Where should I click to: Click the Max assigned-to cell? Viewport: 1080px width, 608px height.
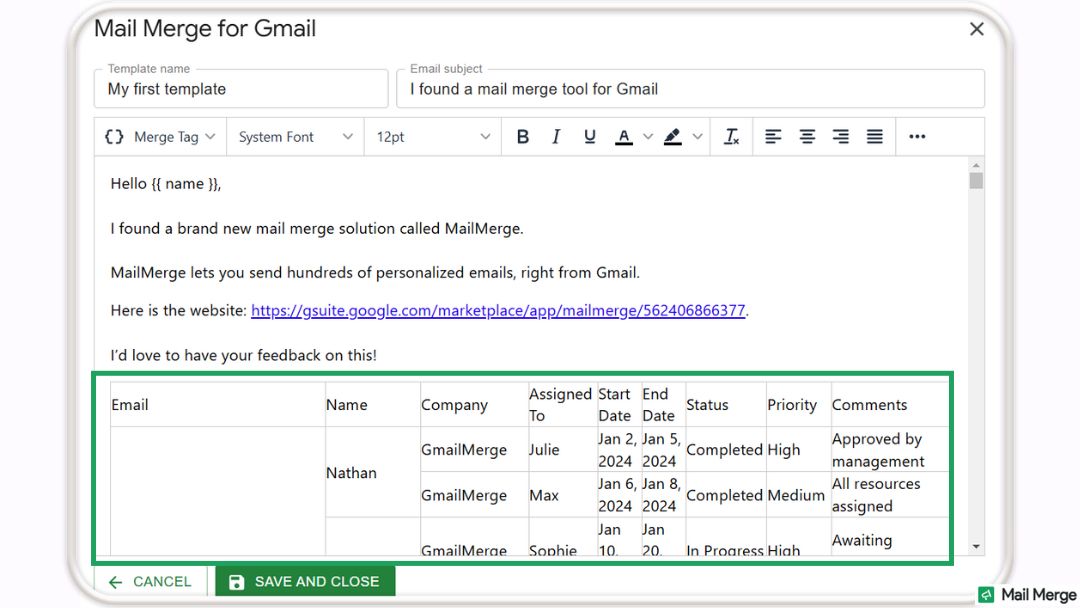click(562, 495)
